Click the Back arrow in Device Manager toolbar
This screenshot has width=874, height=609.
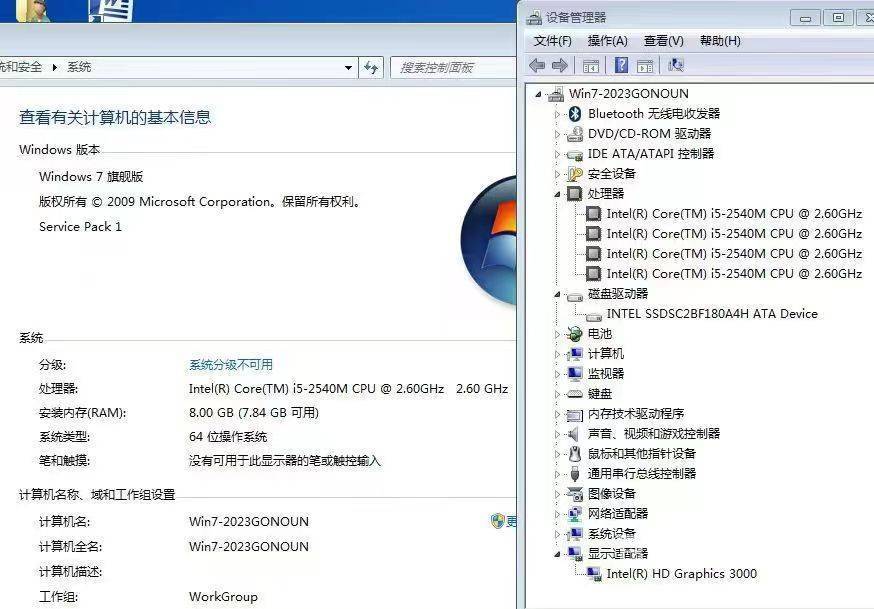coord(537,66)
